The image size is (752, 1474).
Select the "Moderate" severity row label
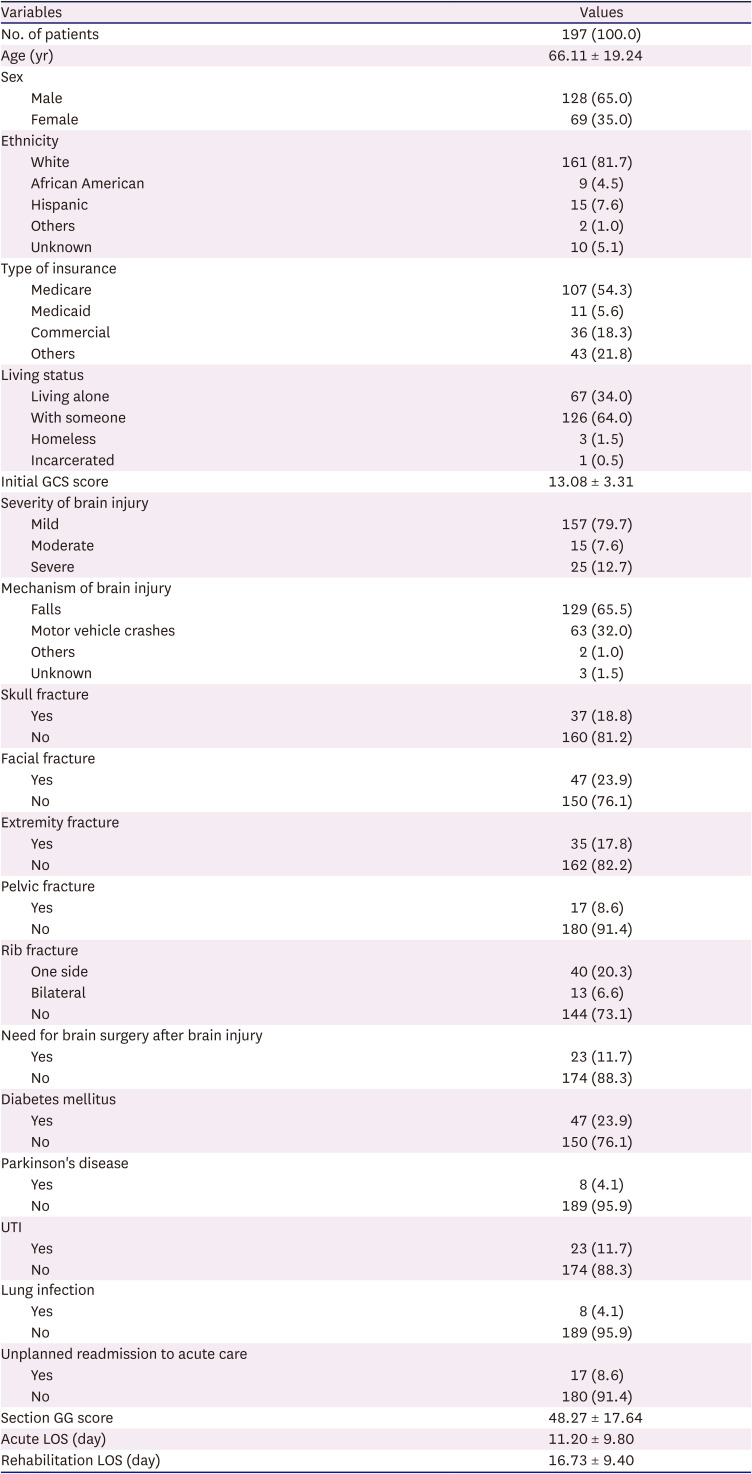click(x=62, y=545)
